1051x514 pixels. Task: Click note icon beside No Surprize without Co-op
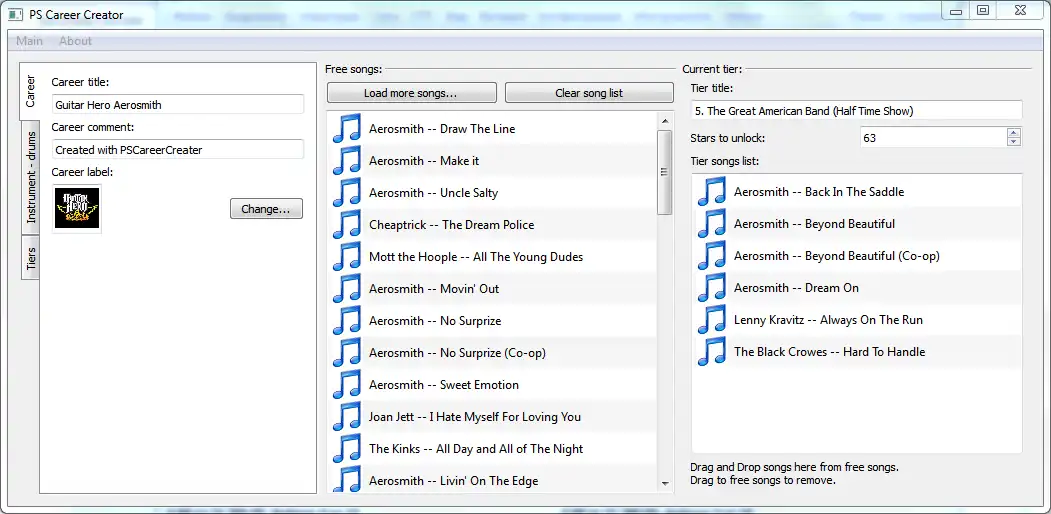pyautogui.click(x=347, y=321)
